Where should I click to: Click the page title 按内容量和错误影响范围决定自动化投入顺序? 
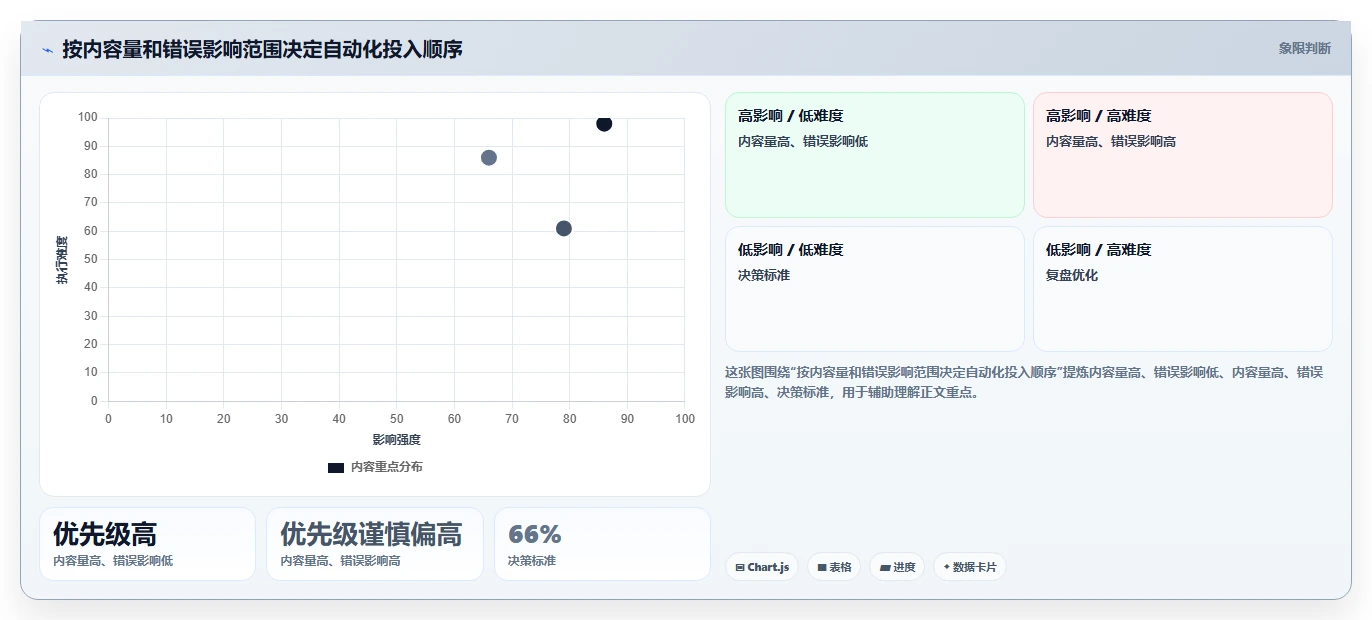coord(262,49)
